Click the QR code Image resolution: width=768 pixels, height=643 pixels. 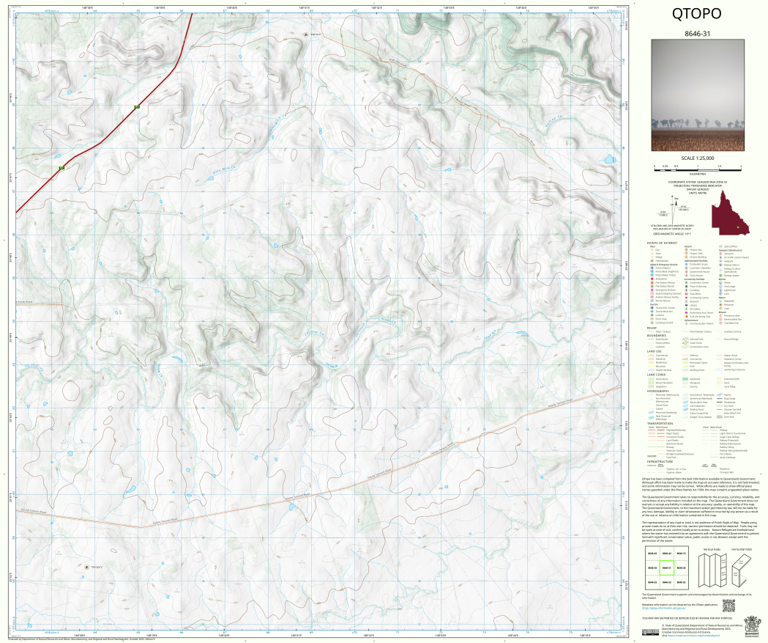click(x=729, y=605)
